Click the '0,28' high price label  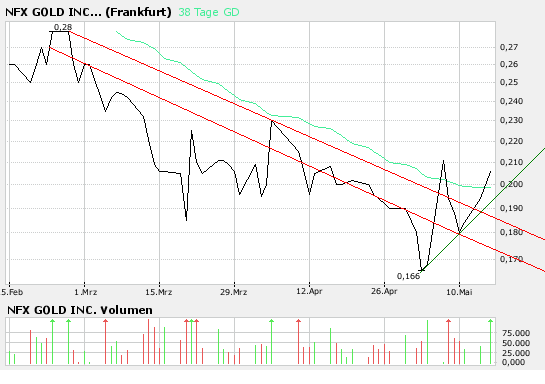click(x=63, y=27)
